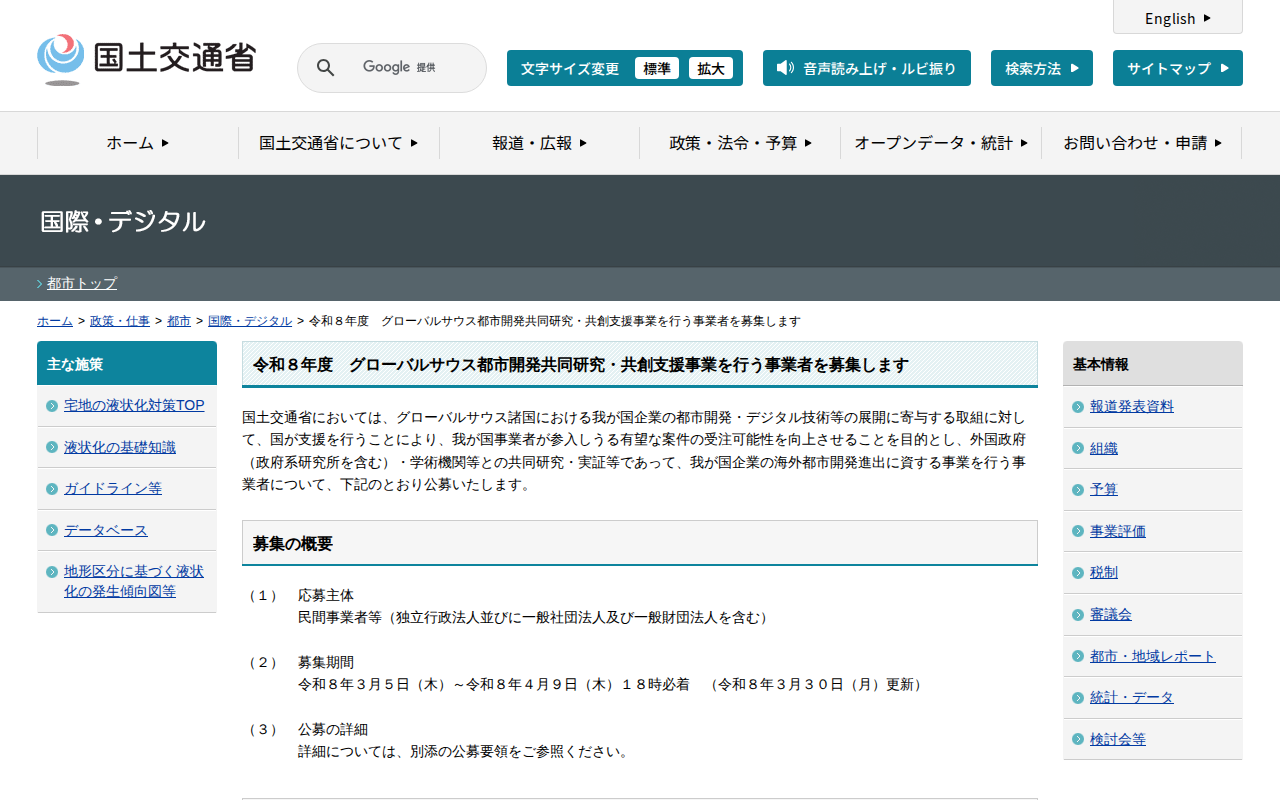The width and height of the screenshot is (1280, 800).
Task: Open 報道・広報 navigation item
Action: click(539, 143)
